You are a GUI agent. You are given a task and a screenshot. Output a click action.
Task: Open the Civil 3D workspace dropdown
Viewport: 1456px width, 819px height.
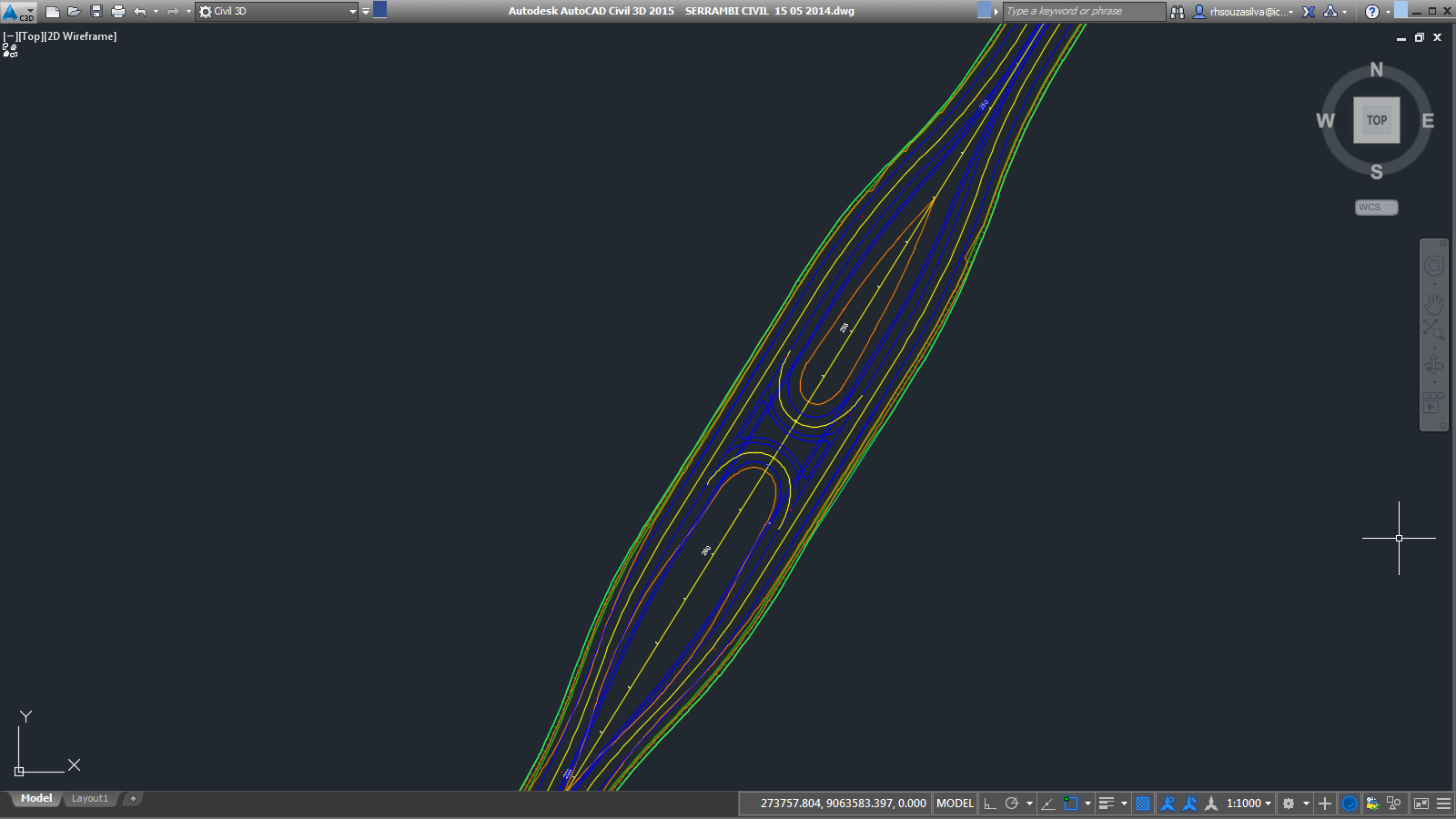(x=278, y=12)
